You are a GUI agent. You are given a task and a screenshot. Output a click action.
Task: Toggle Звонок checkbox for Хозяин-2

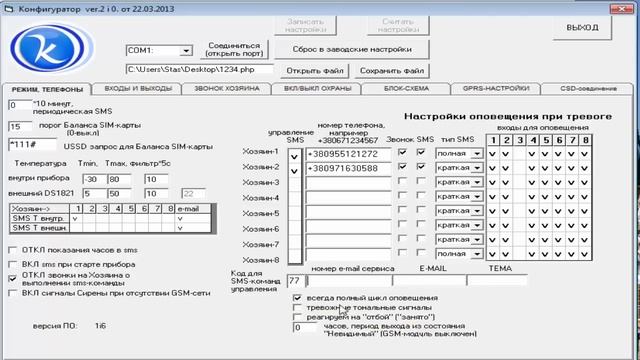pos(402,167)
